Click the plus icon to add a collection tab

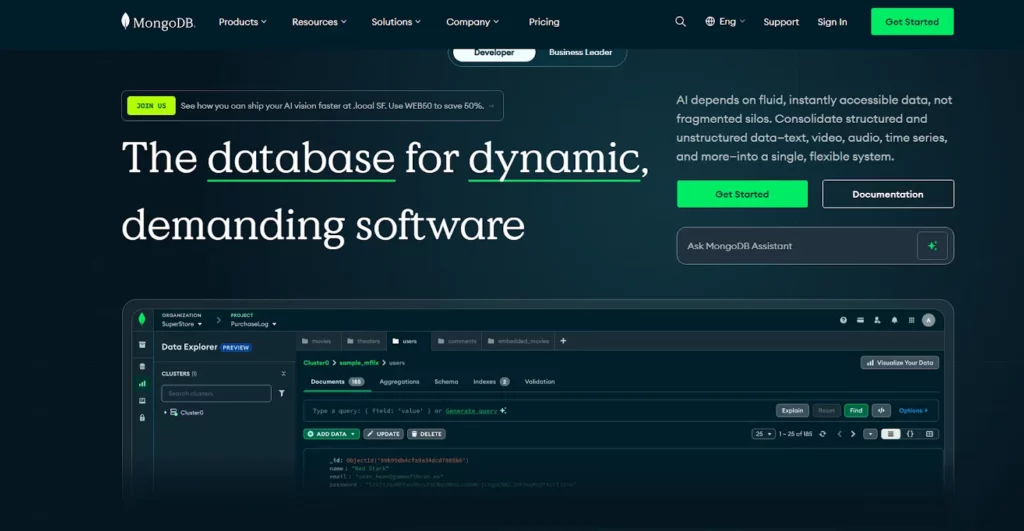coord(563,341)
